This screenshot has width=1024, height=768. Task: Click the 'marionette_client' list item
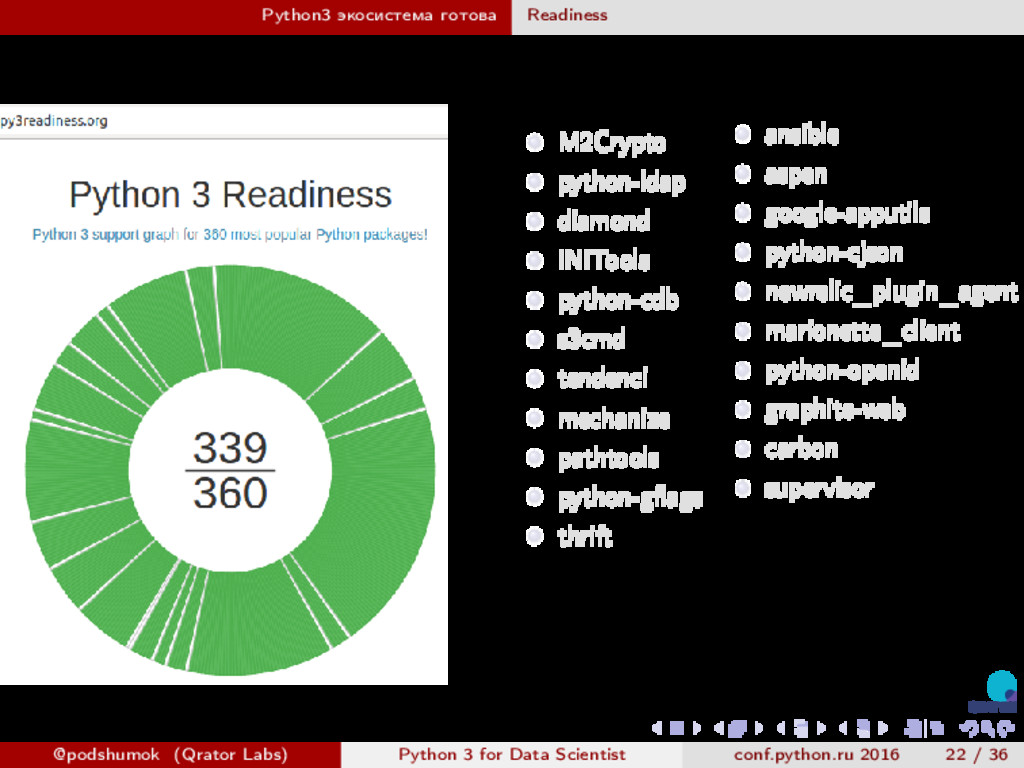pos(862,332)
